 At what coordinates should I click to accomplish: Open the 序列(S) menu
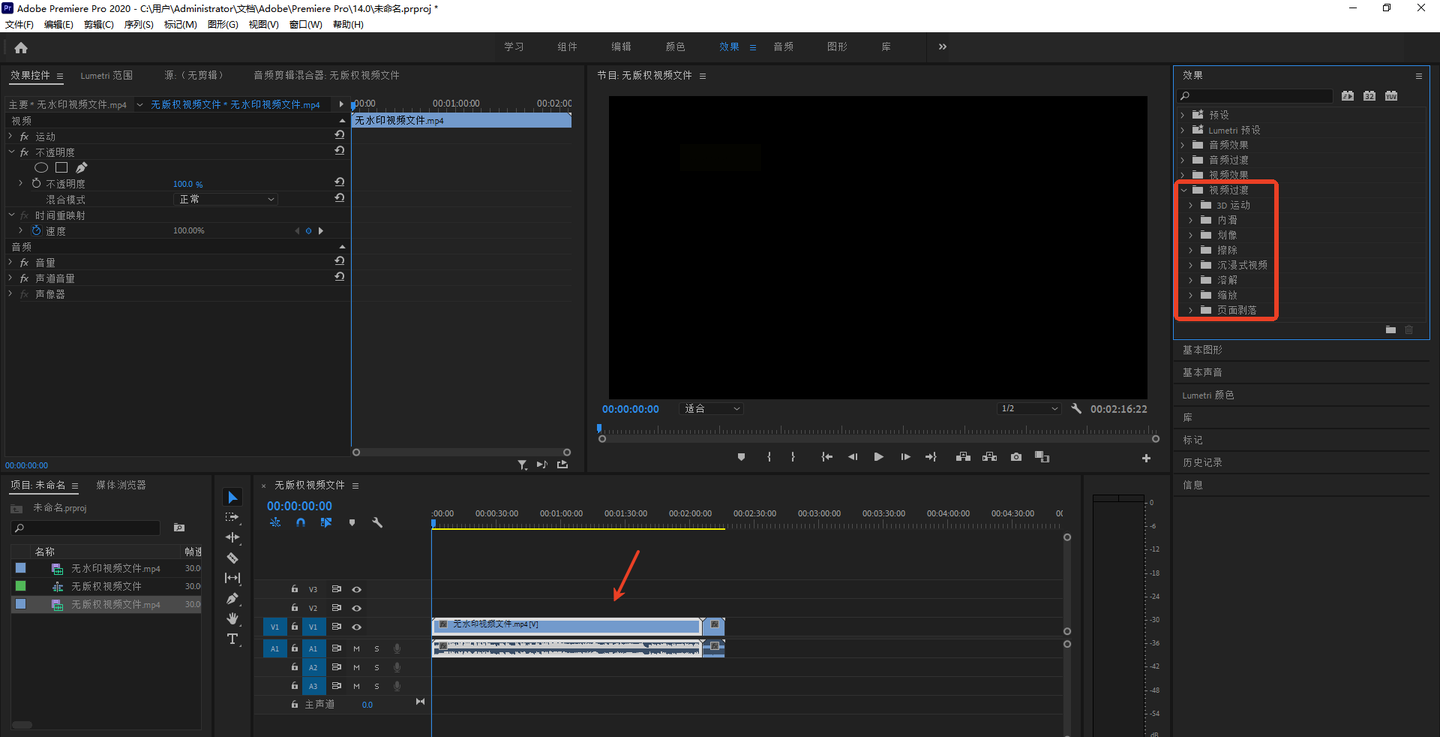[138, 24]
